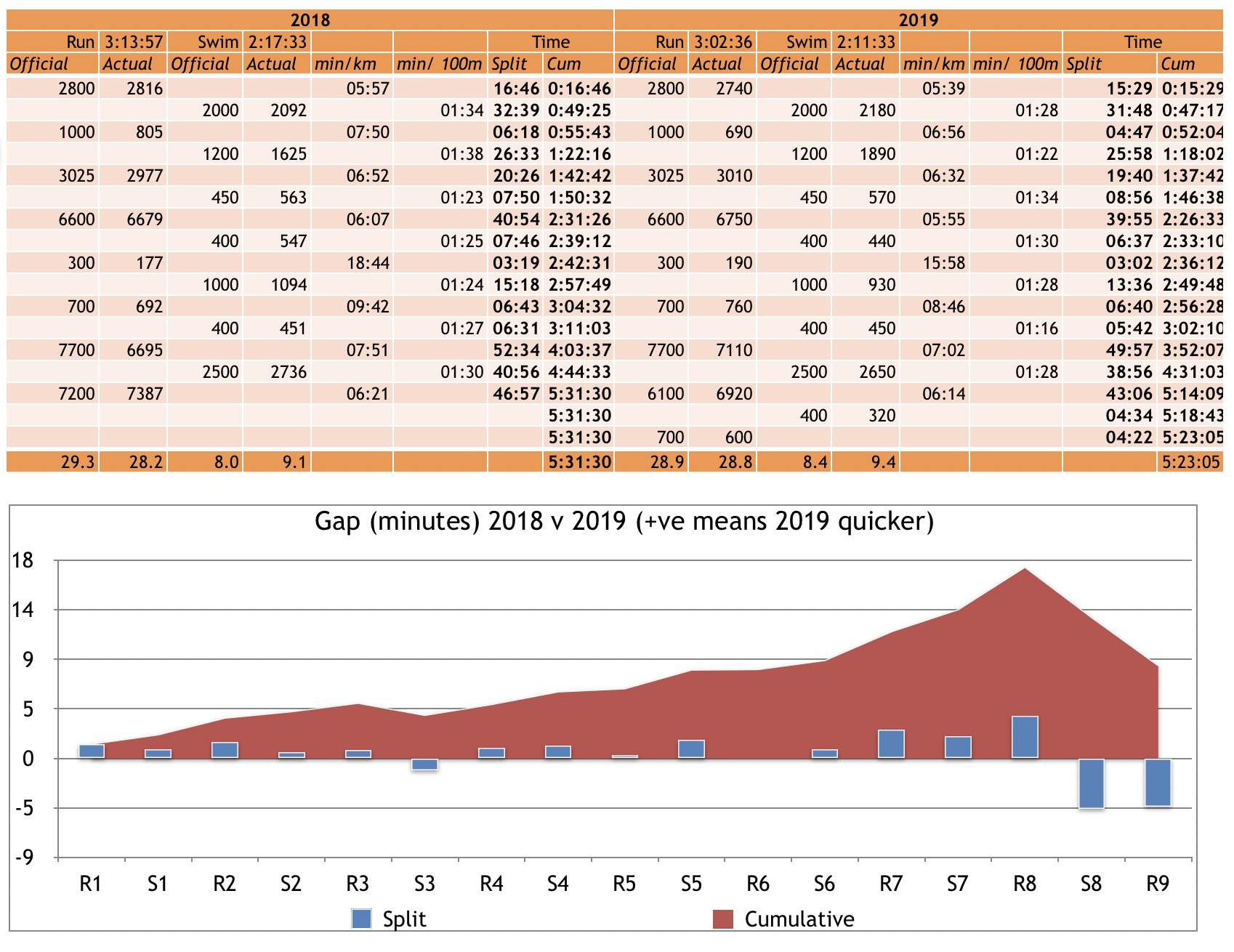Screen dimensions: 1234x952
Task: Select the Cumulative legend label
Action: click(x=799, y=919)
